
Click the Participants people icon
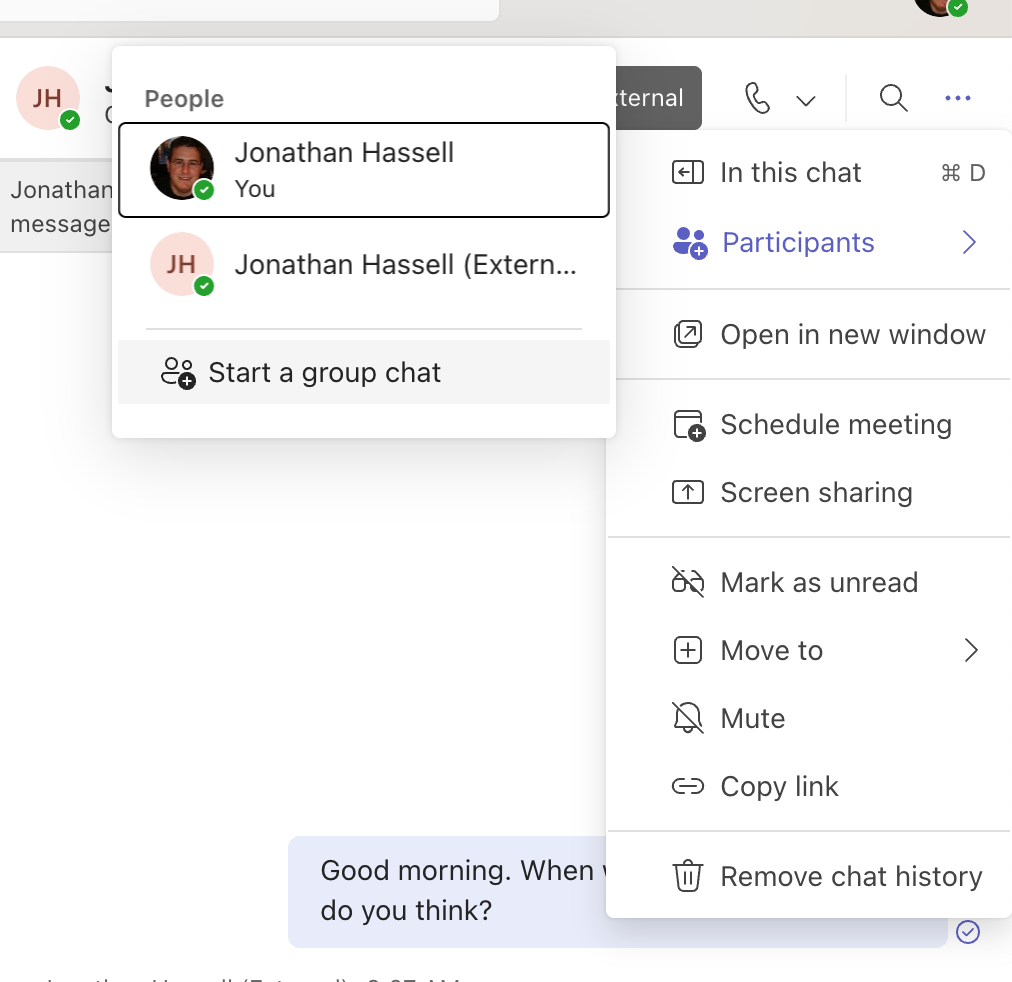689,243
